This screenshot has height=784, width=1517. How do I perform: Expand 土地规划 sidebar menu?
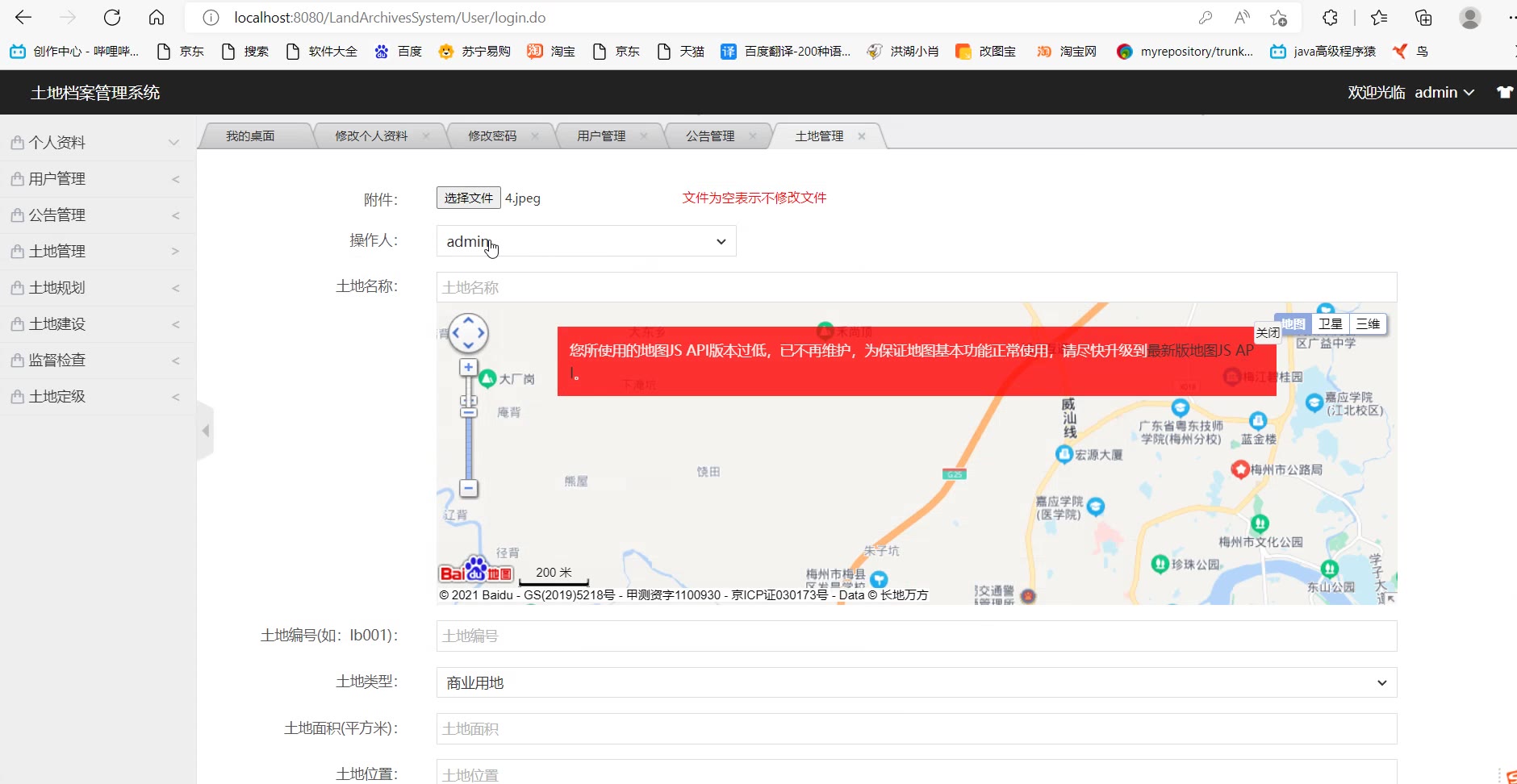[98, 288]
